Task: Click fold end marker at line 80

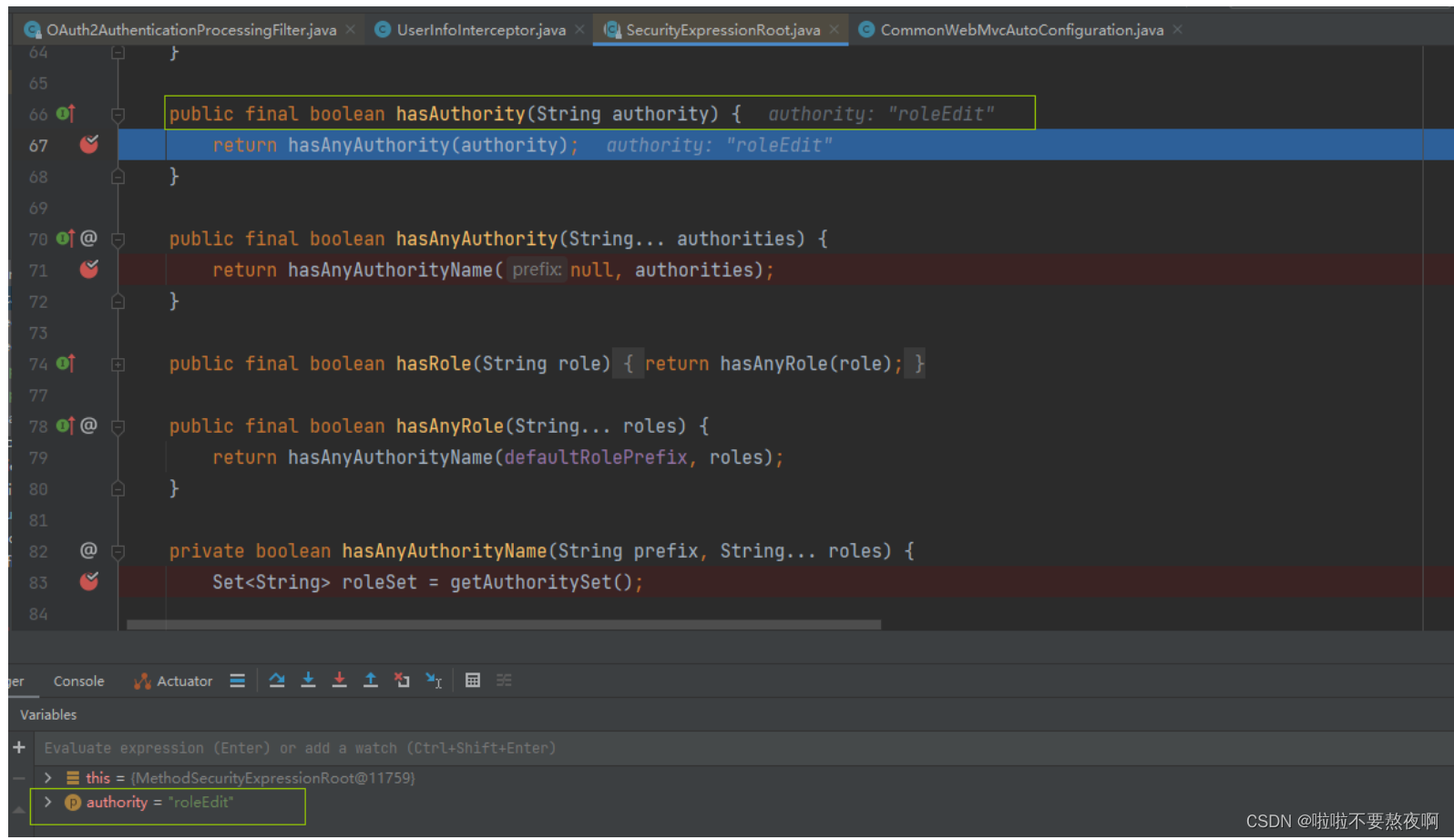Action: point(118,489)
